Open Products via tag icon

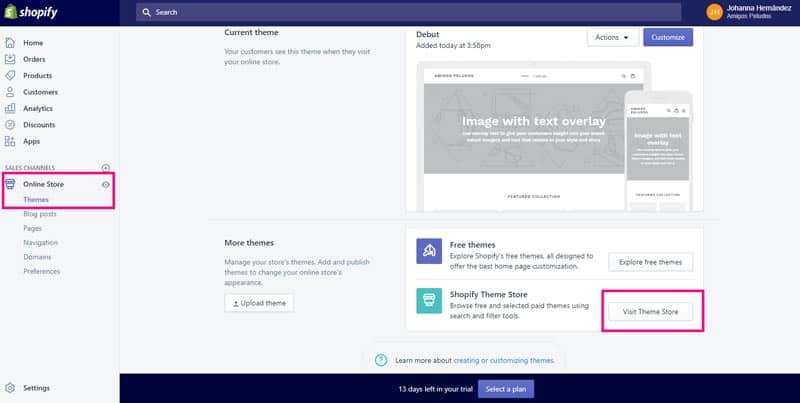coord(10,75)
